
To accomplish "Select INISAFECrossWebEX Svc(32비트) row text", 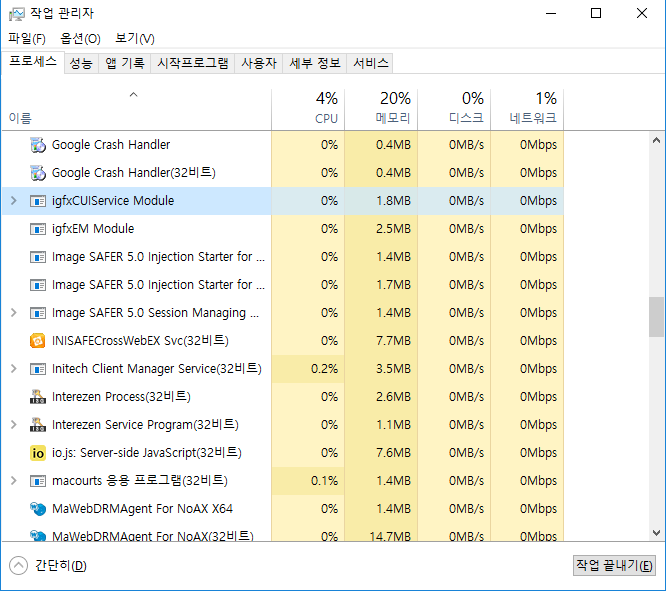I will (140, 341).
